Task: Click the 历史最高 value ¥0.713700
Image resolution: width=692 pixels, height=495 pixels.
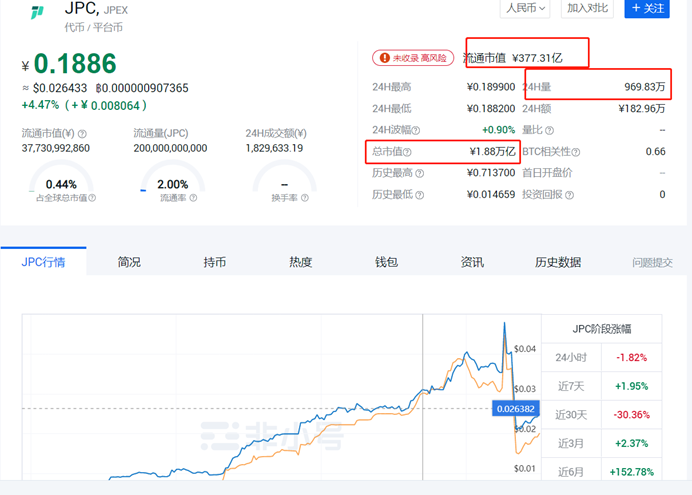Action: (x=491, y=173)
